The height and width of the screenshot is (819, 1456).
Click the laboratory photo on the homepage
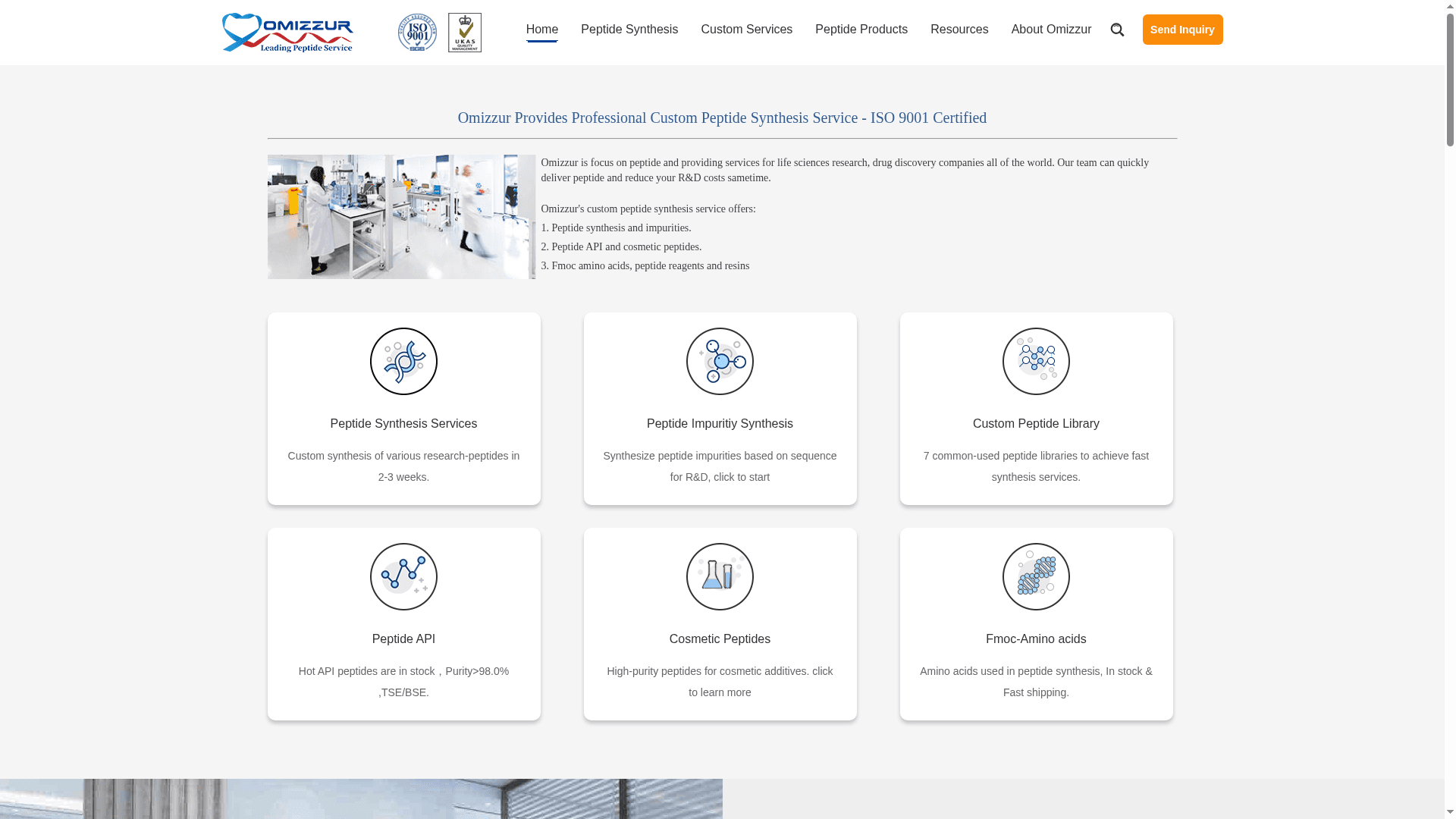click(401, 216)
